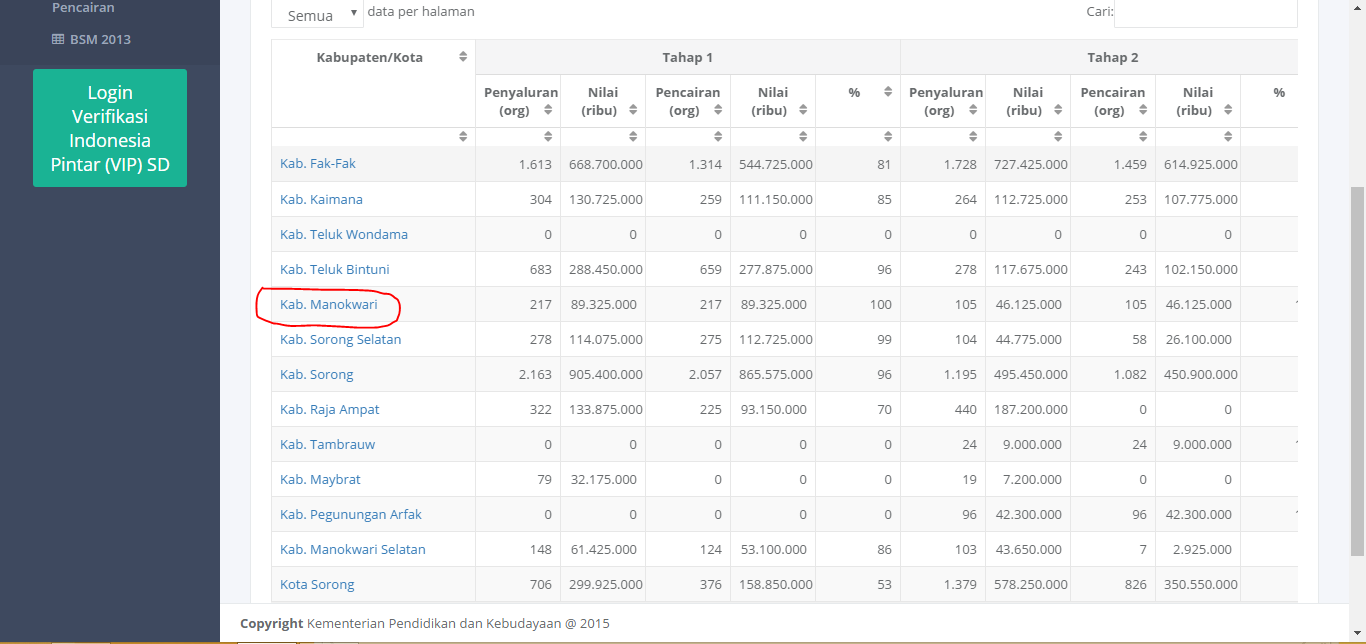Click Login Verifikasi Indonesia Pintar (VIP) SD button

pyautogui.click(x=110, y=128)
